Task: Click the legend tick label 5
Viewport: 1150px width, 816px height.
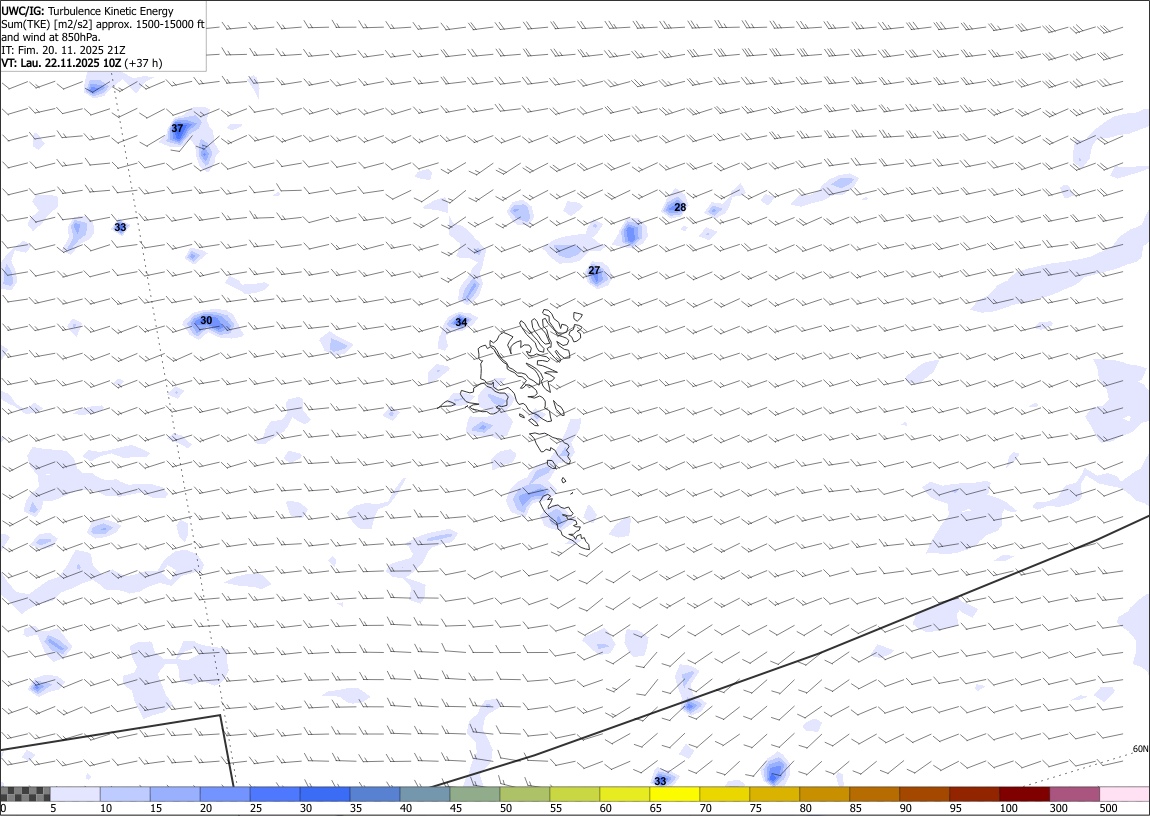Action: [53, 808]
